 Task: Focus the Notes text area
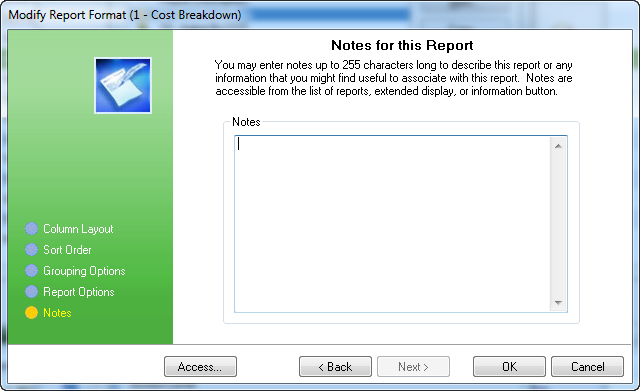click(x=393, y=224)
